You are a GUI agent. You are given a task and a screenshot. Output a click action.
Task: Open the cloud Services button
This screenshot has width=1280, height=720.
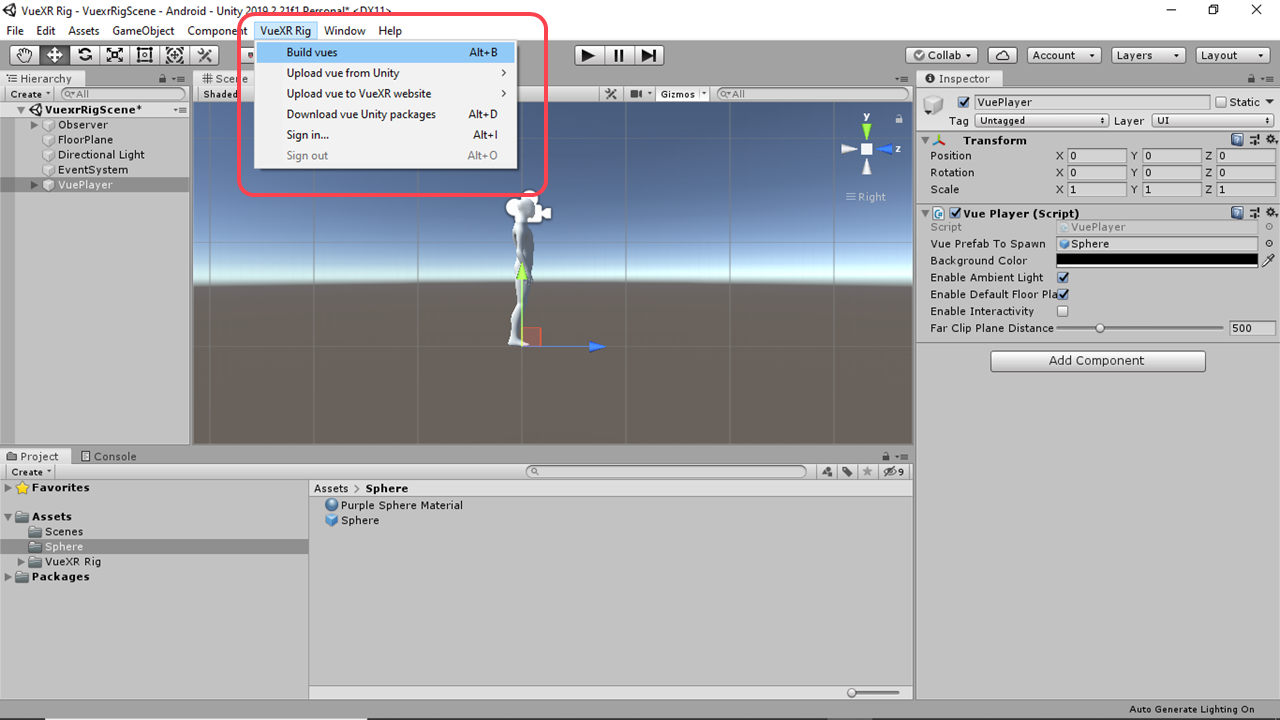pos(1002,55)
